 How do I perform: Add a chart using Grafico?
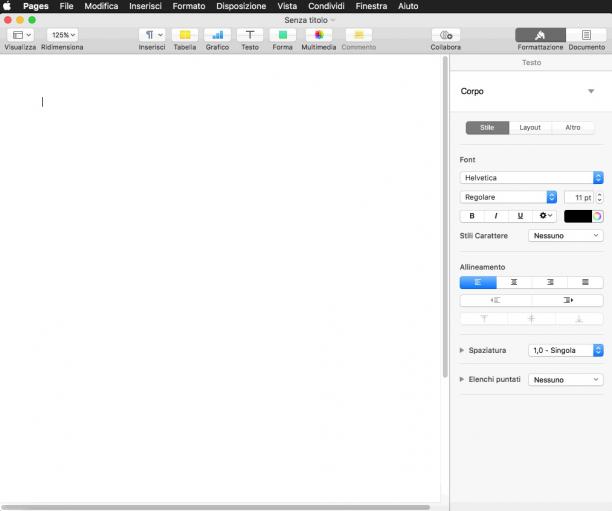point(217,35)
